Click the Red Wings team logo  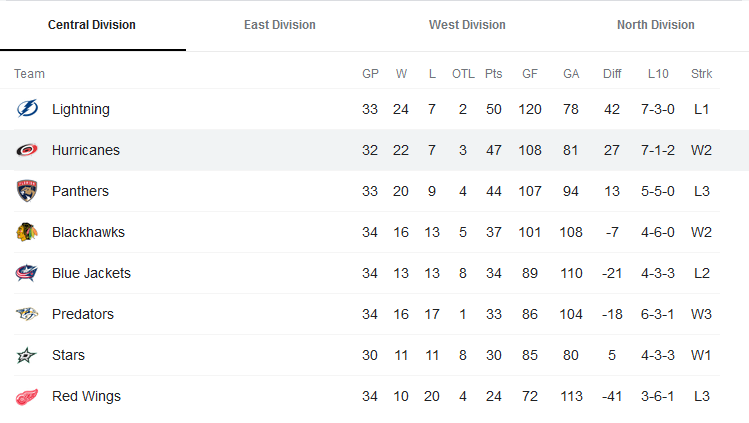[27, 396]
